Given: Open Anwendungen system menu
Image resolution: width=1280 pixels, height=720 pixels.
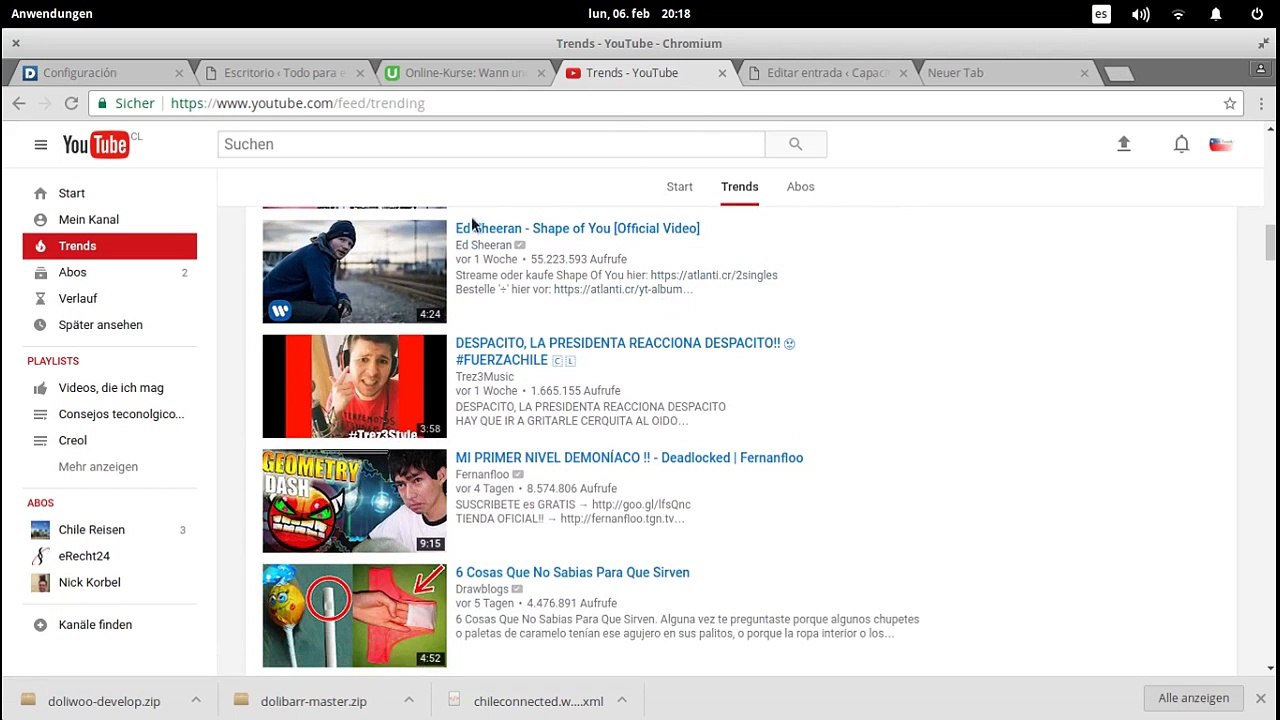Looking at the screenshot, I should [52, 14].
